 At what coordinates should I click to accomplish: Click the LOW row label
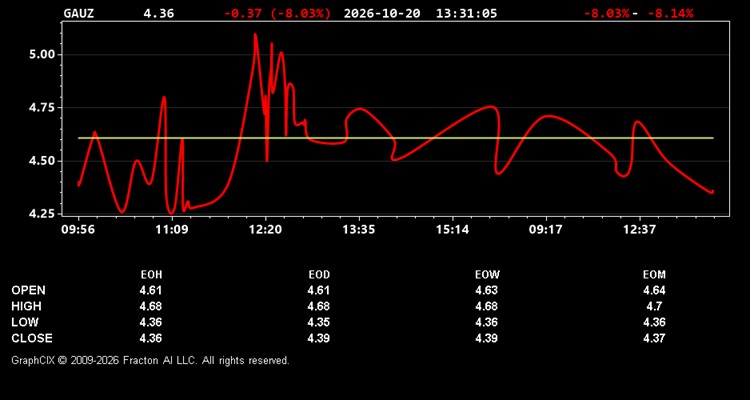(25, 322)
